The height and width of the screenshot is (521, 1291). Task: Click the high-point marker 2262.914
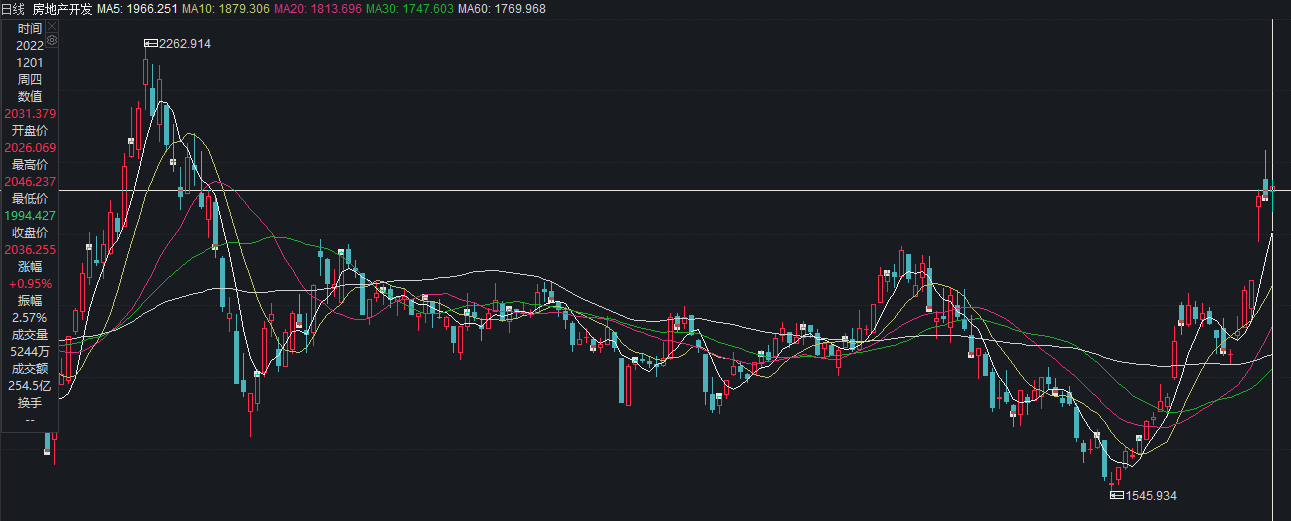click(x=178, y=43)
